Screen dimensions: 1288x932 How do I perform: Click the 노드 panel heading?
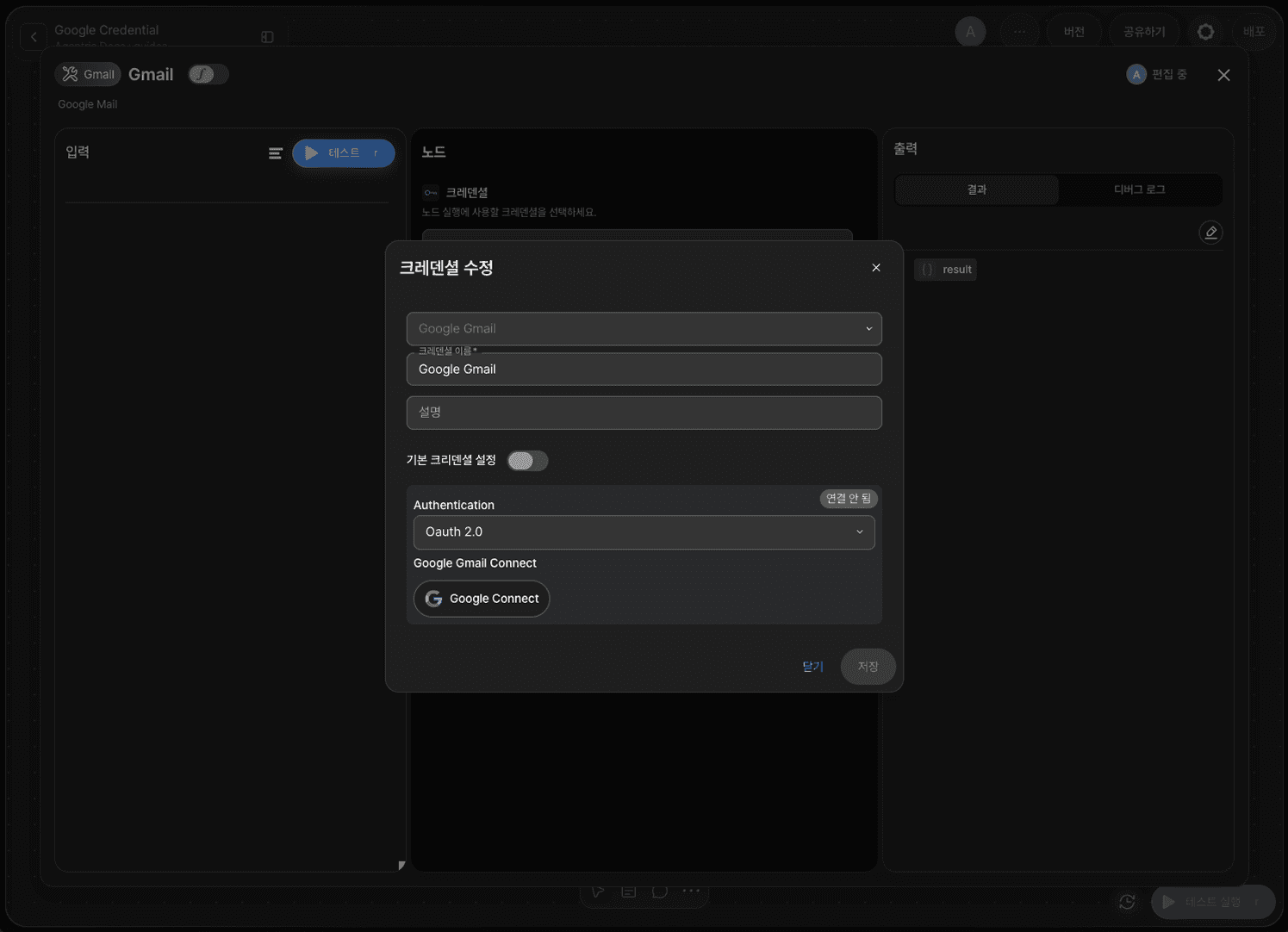click(x=433, y=152)
